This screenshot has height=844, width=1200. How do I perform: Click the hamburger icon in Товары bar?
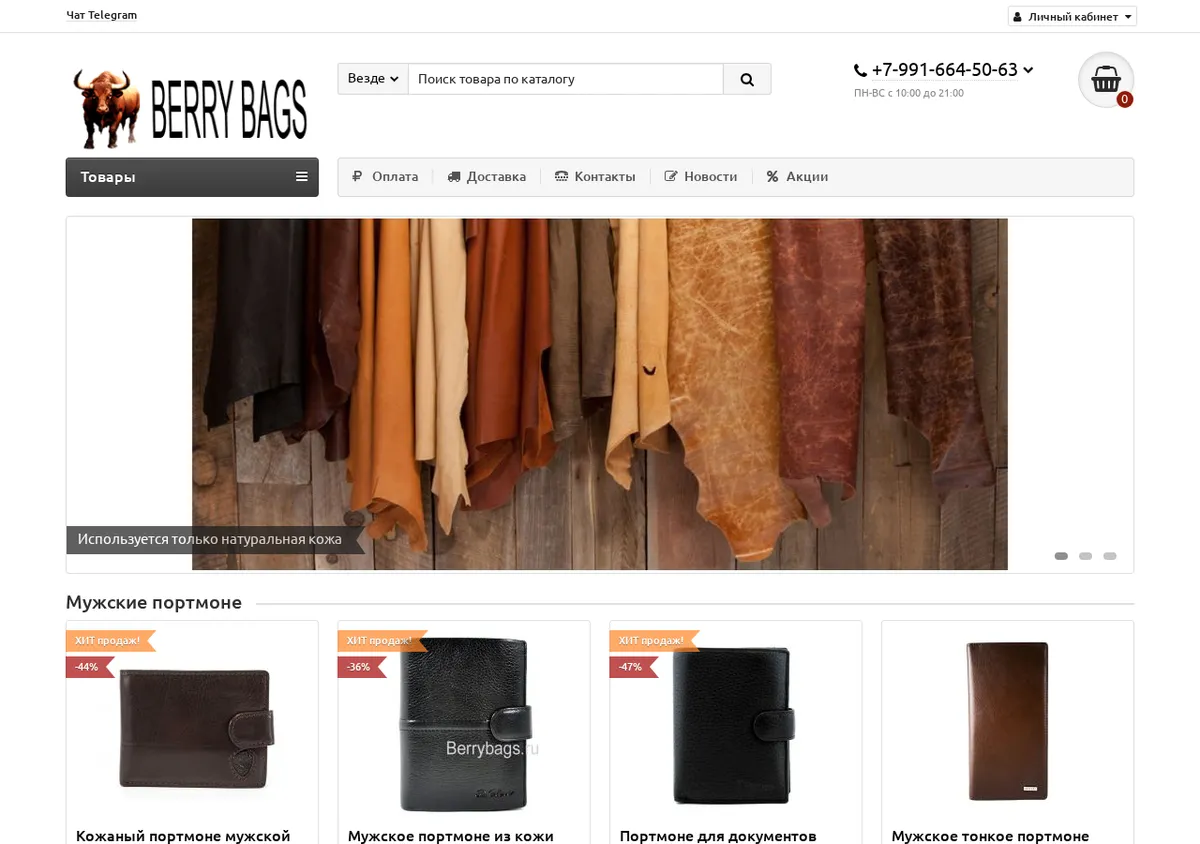[x=302, y=177]
